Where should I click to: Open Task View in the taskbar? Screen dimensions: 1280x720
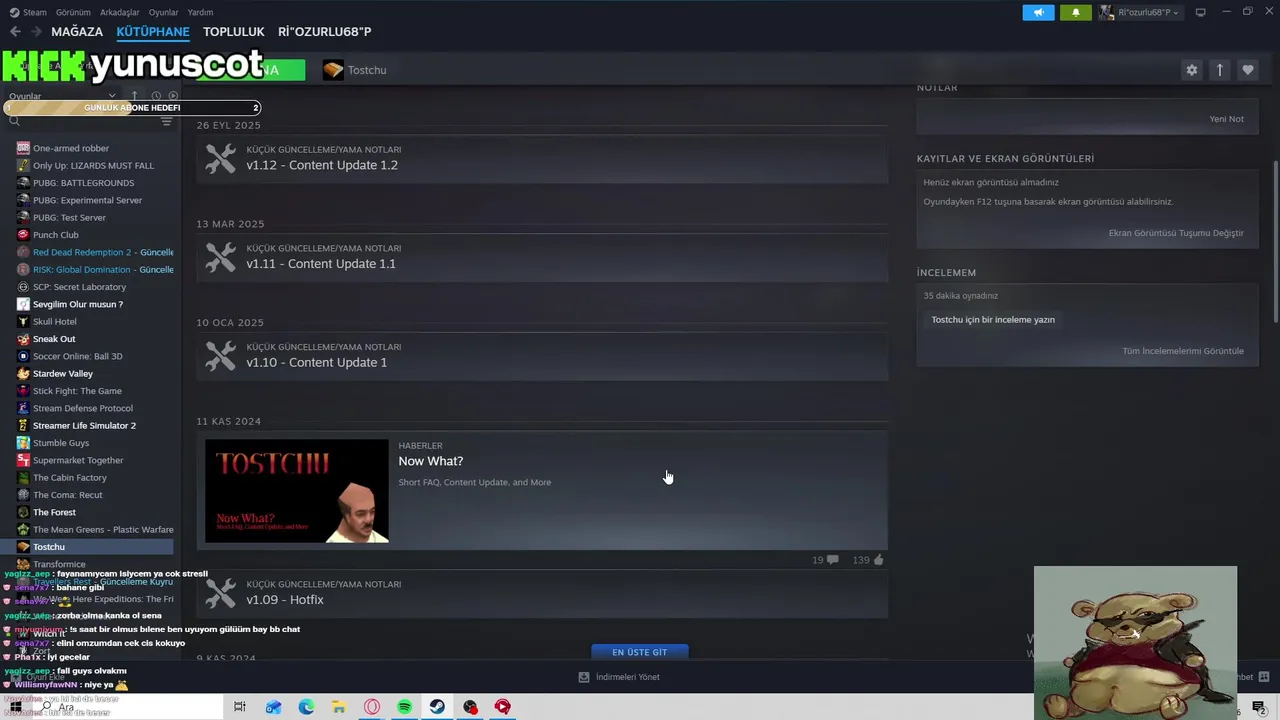pyautogui.click(x=240, y=707)
